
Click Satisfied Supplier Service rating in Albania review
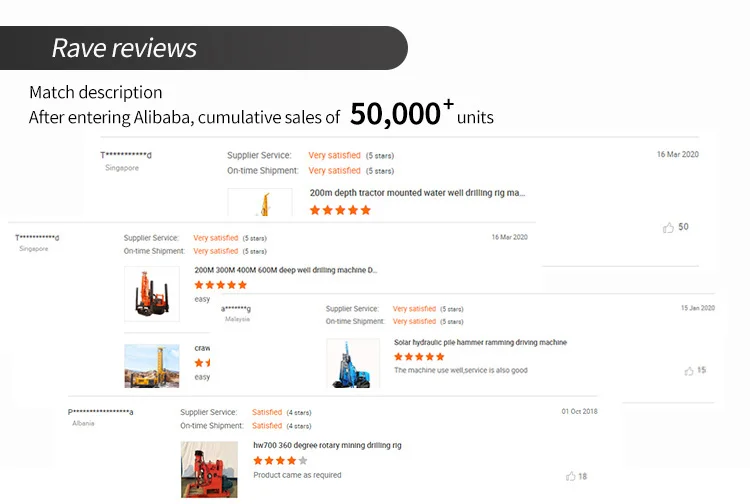[267, 412]
